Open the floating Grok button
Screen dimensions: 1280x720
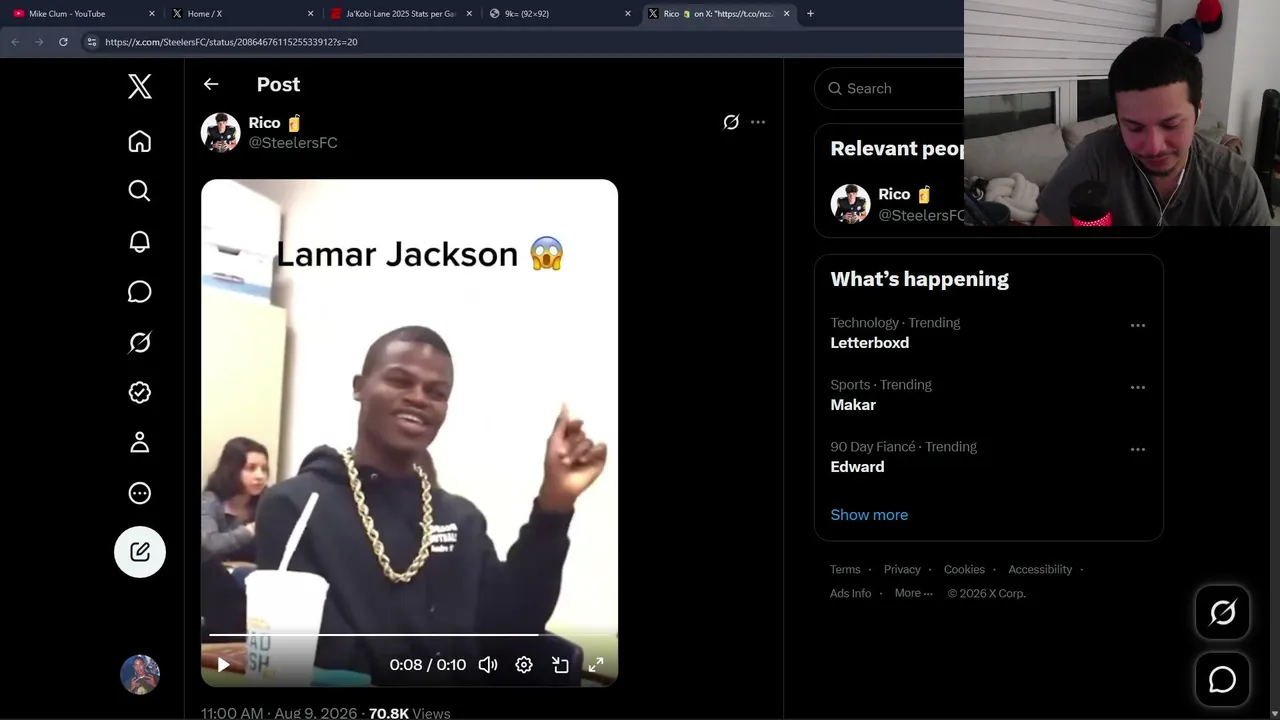[1223, 612]
